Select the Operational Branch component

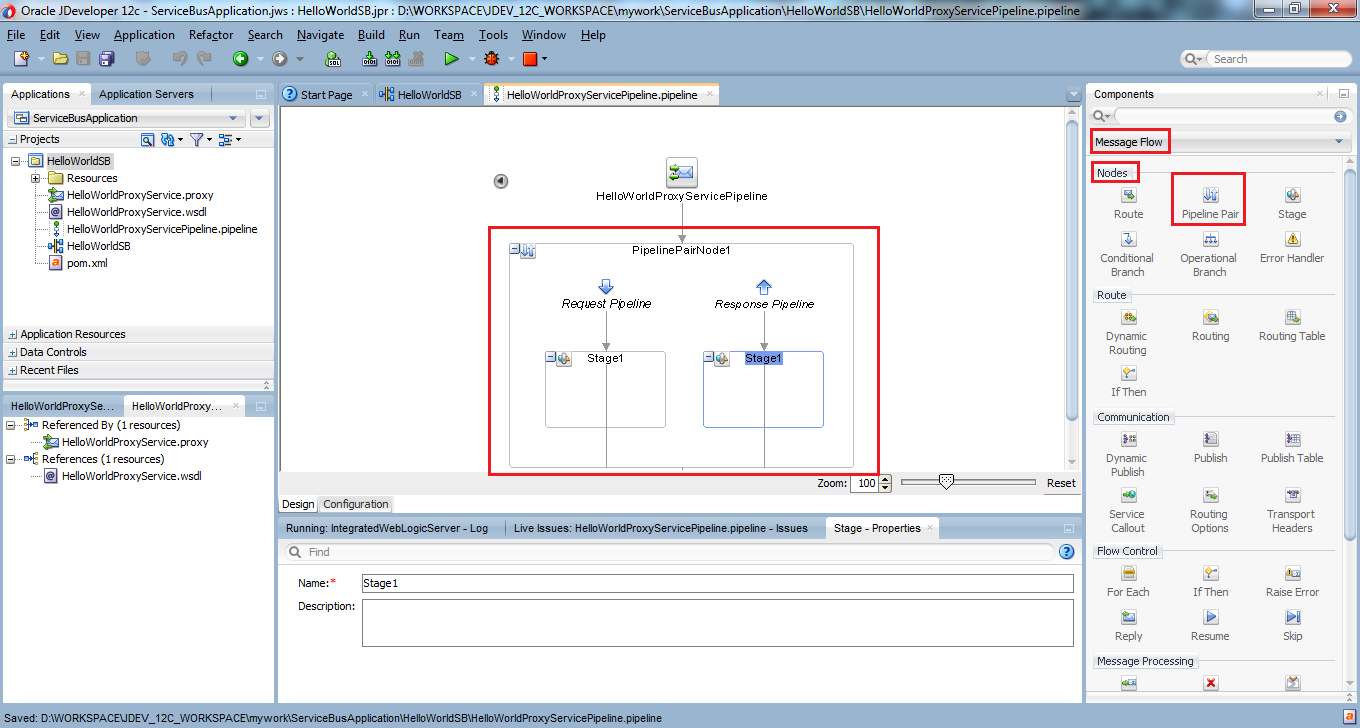(x=1210, y=255)
